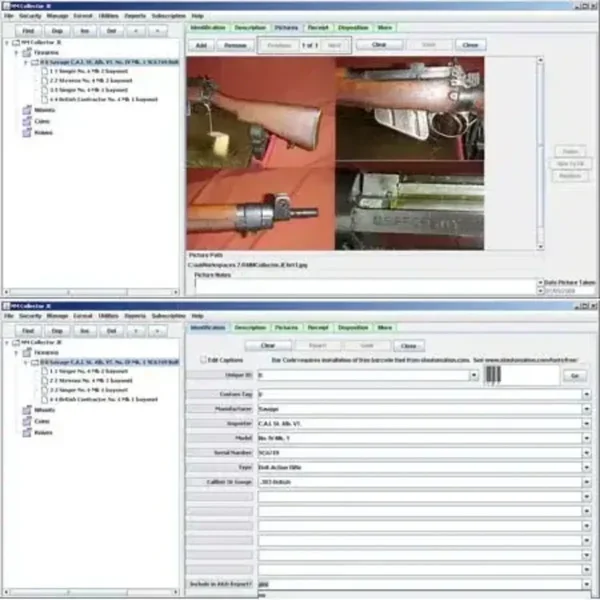600x600 pixels.
Task: Open the Disposition tab in the lower window
Action: coord(353,327)
